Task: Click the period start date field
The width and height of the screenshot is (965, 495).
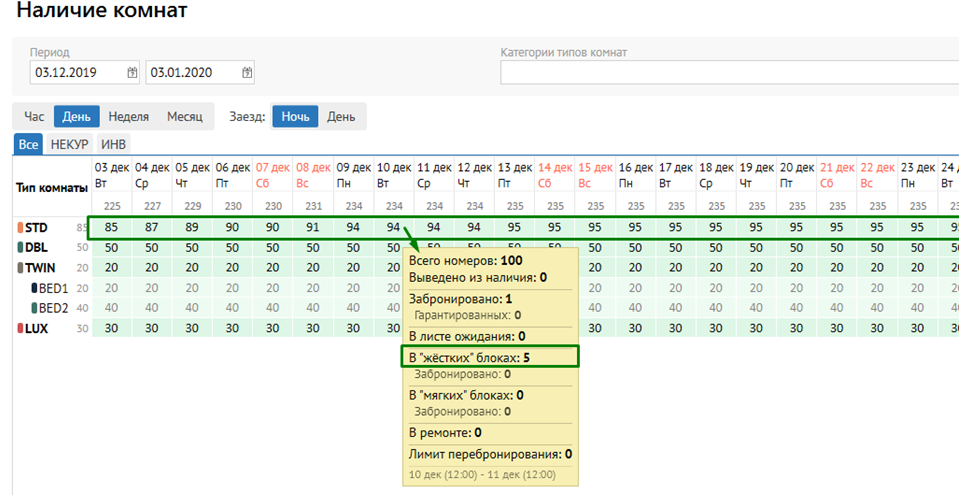Action: (78, 73)
